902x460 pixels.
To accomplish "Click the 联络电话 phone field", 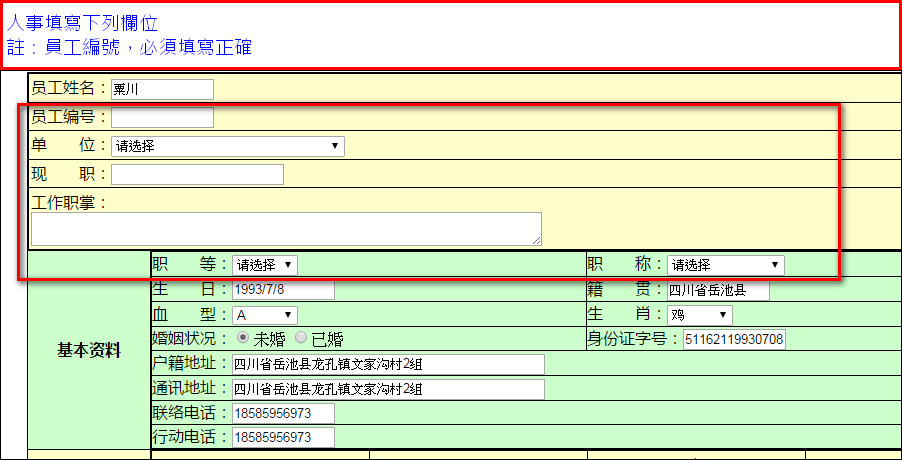I will click(282, 413).
